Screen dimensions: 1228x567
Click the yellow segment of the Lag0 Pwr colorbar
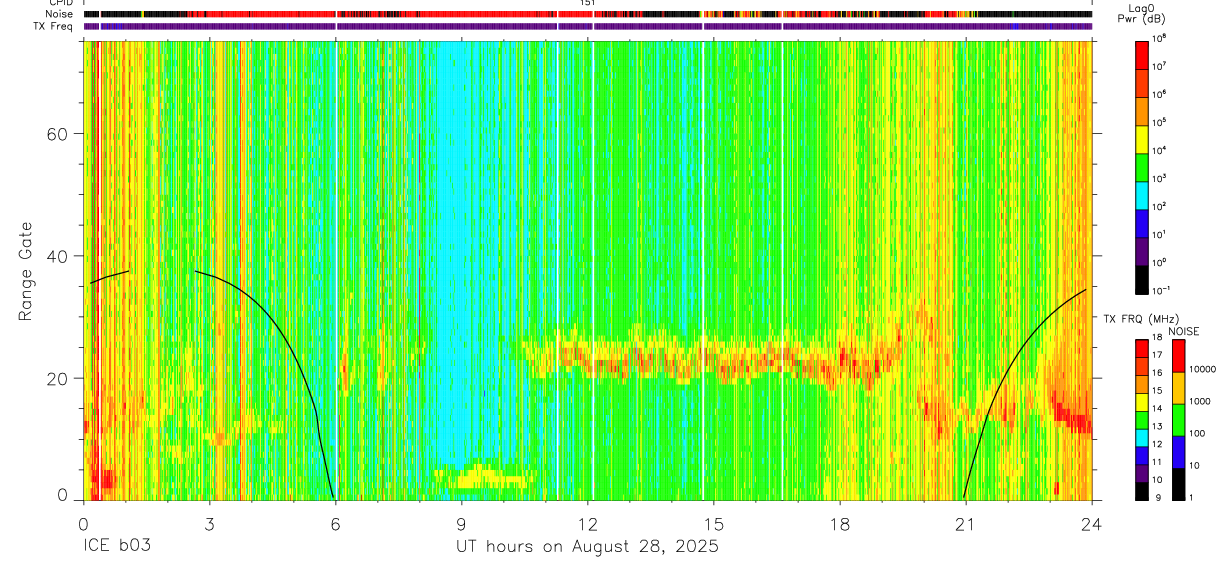1141,137
